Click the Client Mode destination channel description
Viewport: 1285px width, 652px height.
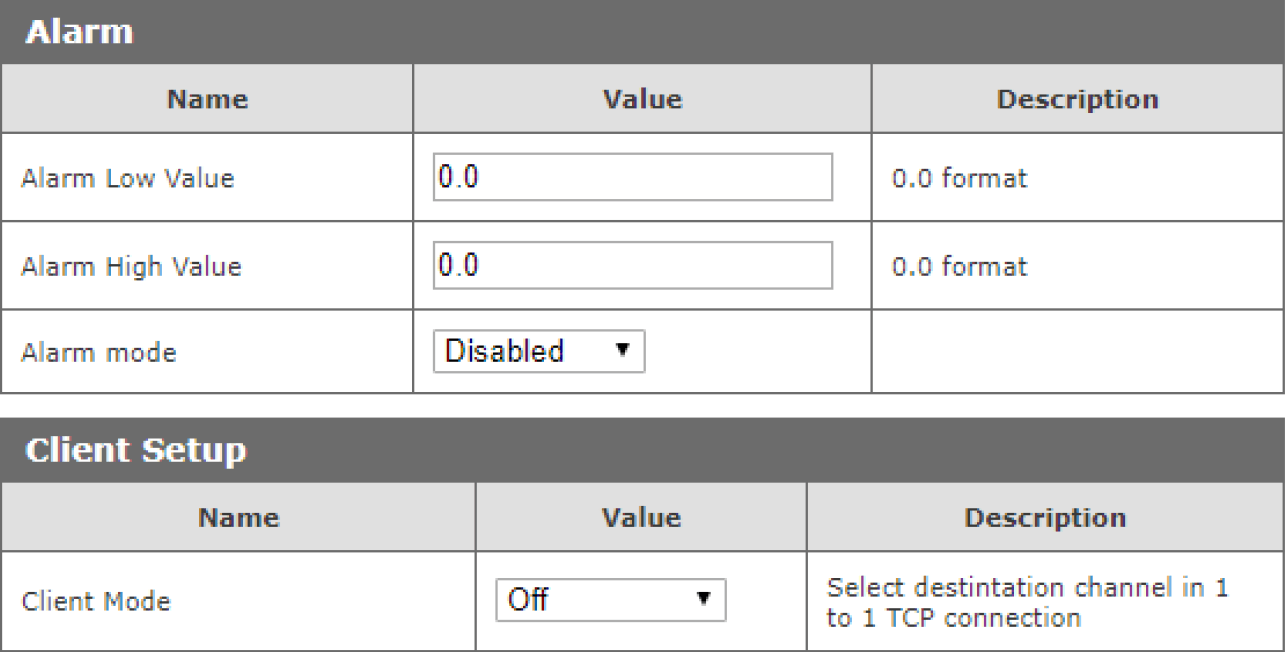[x=1027, y=602]
